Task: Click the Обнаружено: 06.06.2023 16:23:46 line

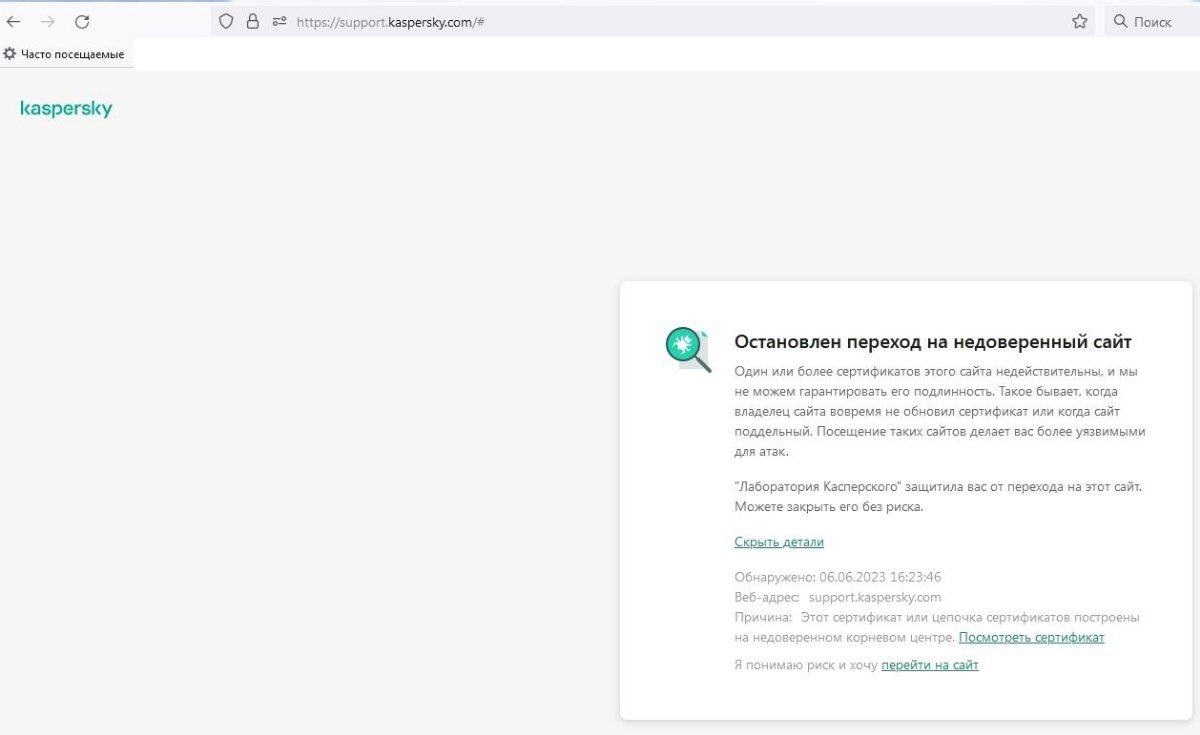Action: (x=838, y=577)
